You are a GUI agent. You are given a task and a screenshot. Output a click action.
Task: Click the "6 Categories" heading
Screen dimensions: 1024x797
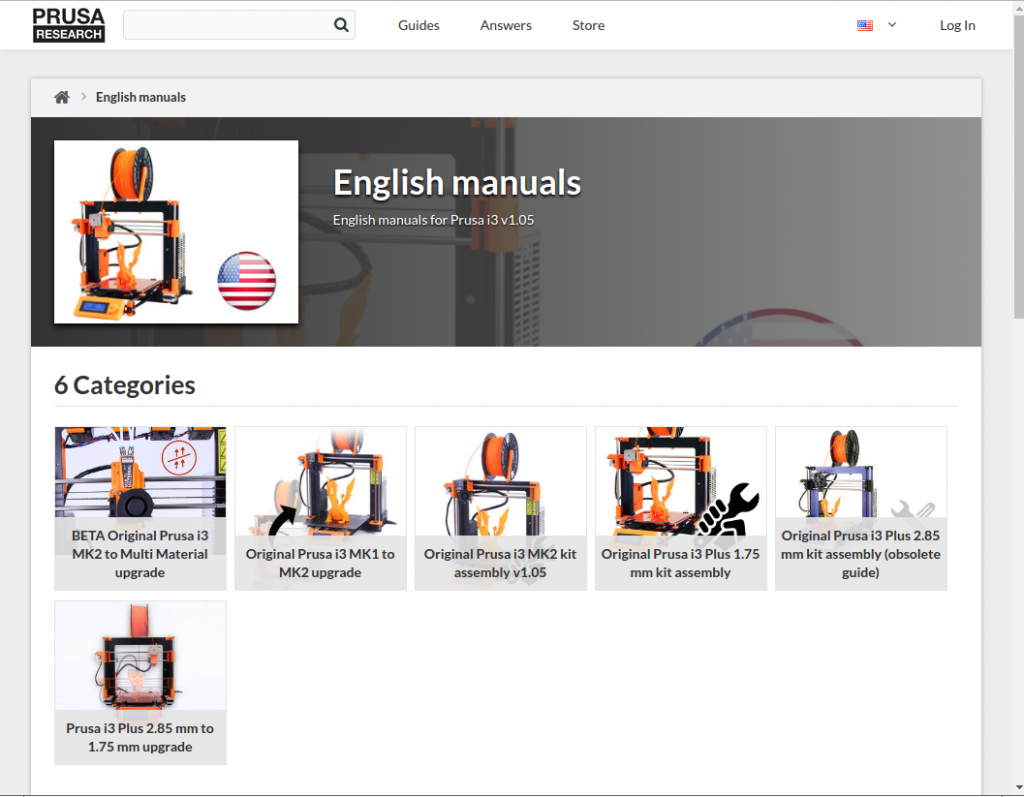tap(125, 385)
